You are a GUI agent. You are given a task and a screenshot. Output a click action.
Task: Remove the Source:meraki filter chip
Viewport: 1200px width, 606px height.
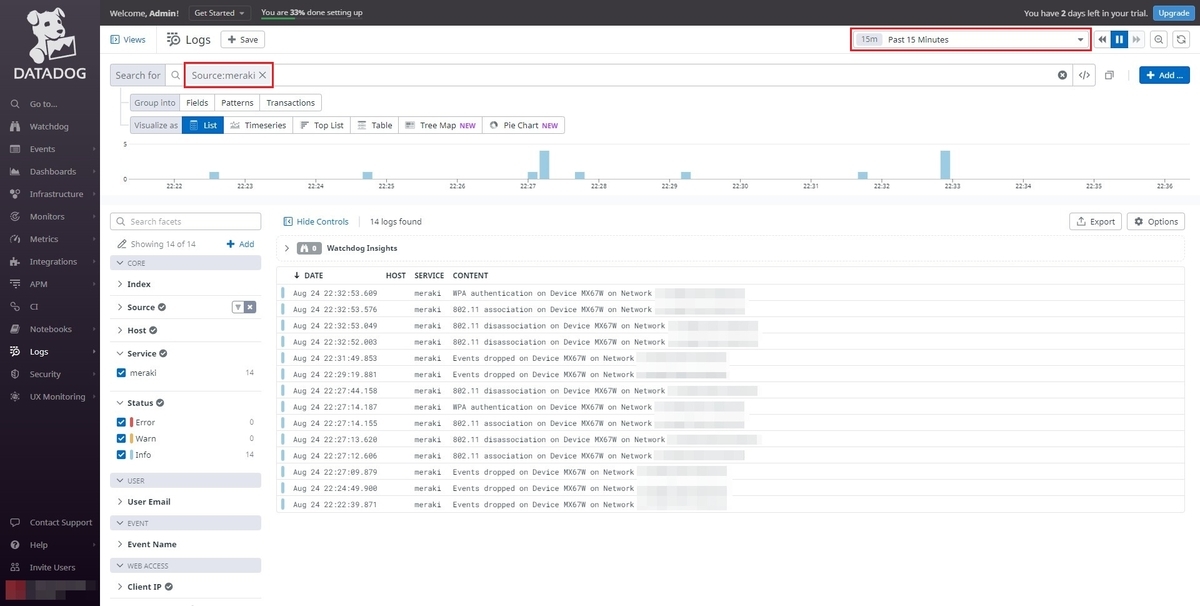point(263,75)
